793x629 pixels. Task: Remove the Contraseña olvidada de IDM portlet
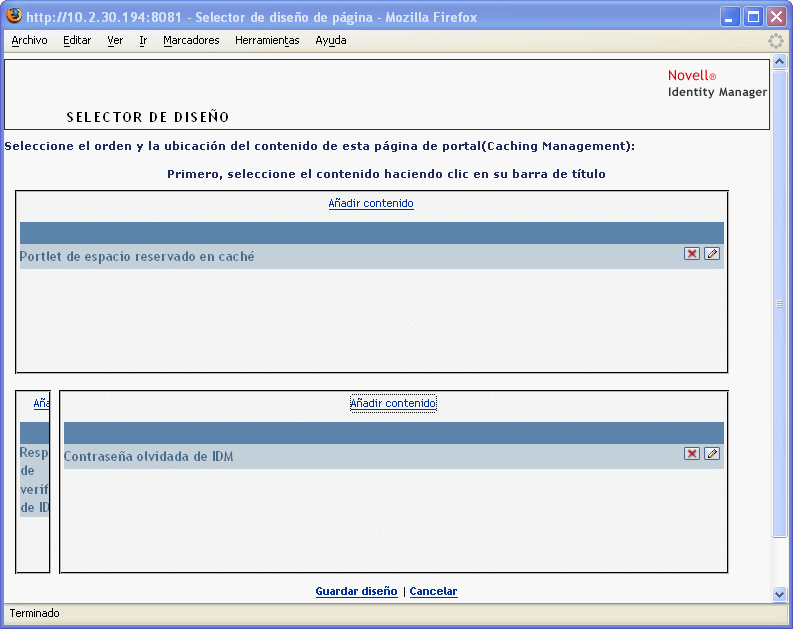tap(691, 454)
